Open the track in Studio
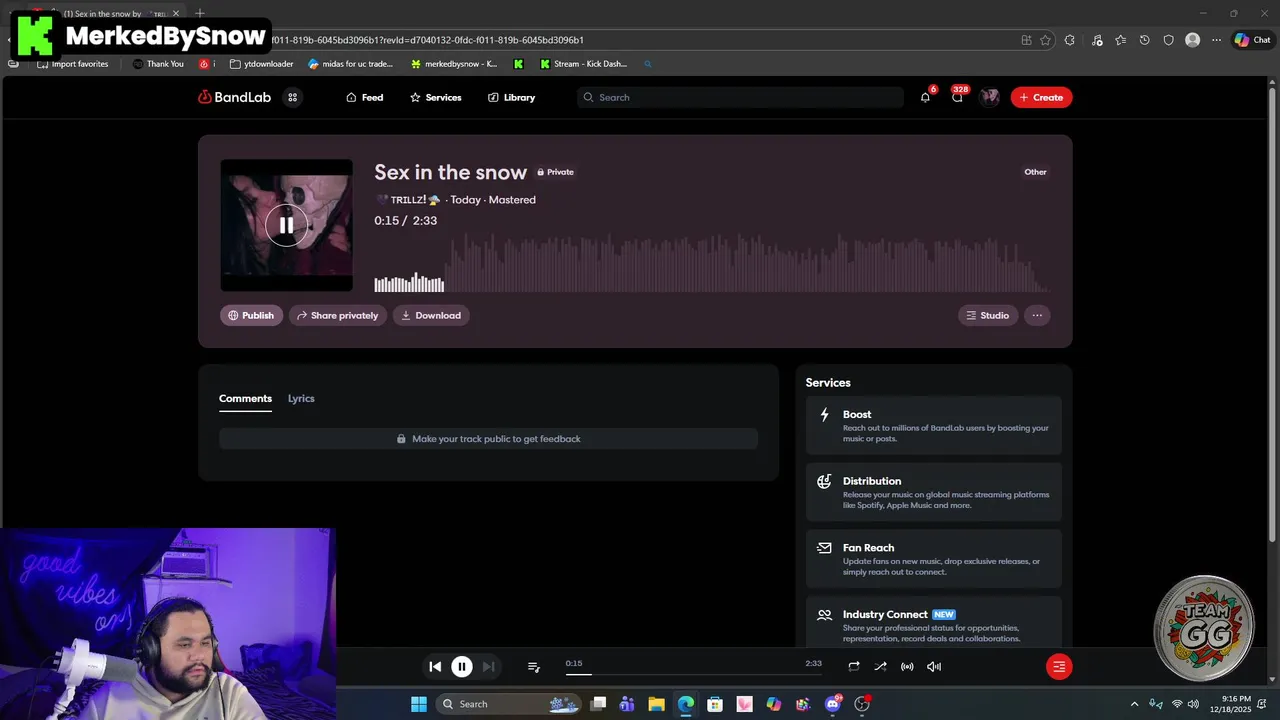 point(988,315)
